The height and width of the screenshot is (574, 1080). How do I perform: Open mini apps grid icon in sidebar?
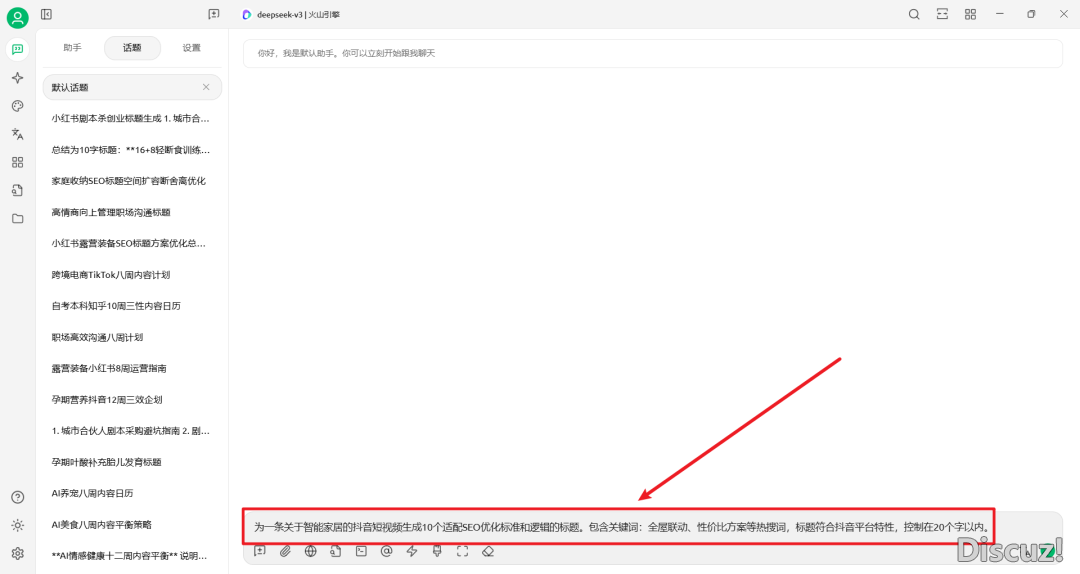point(17,162)
